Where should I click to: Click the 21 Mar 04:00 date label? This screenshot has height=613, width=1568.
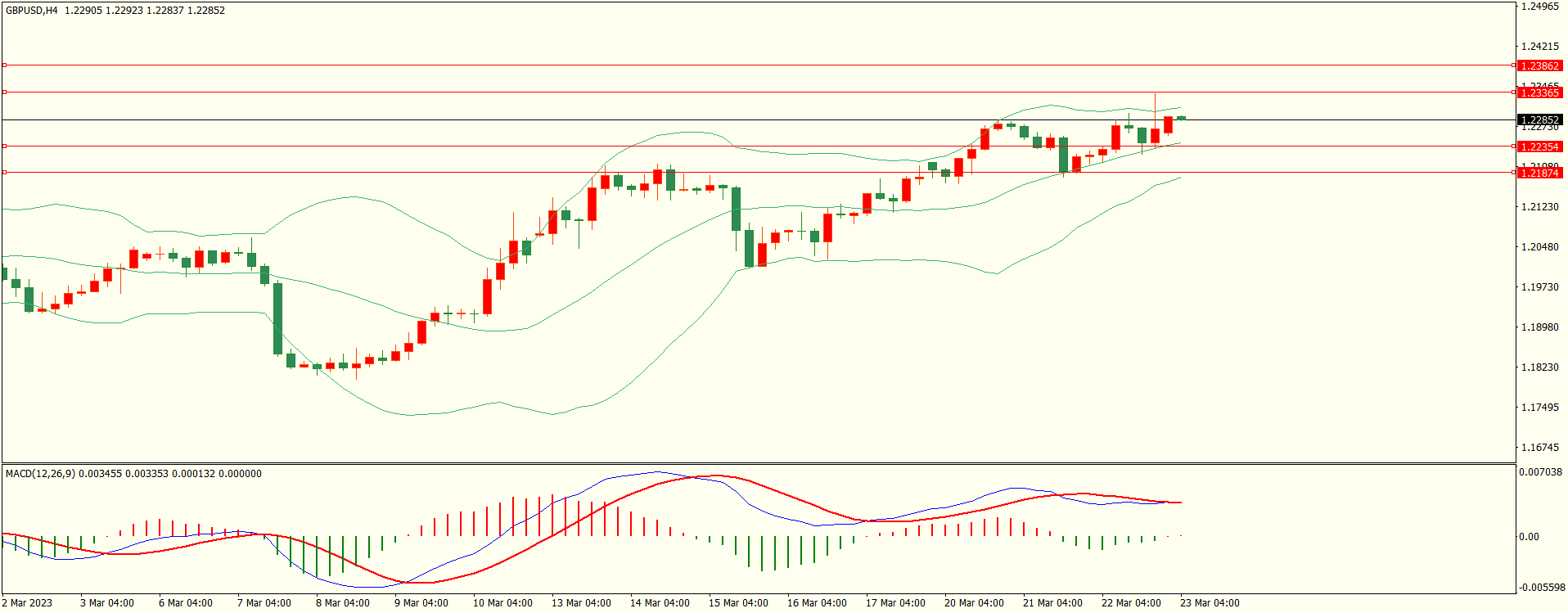point(1052,603)
